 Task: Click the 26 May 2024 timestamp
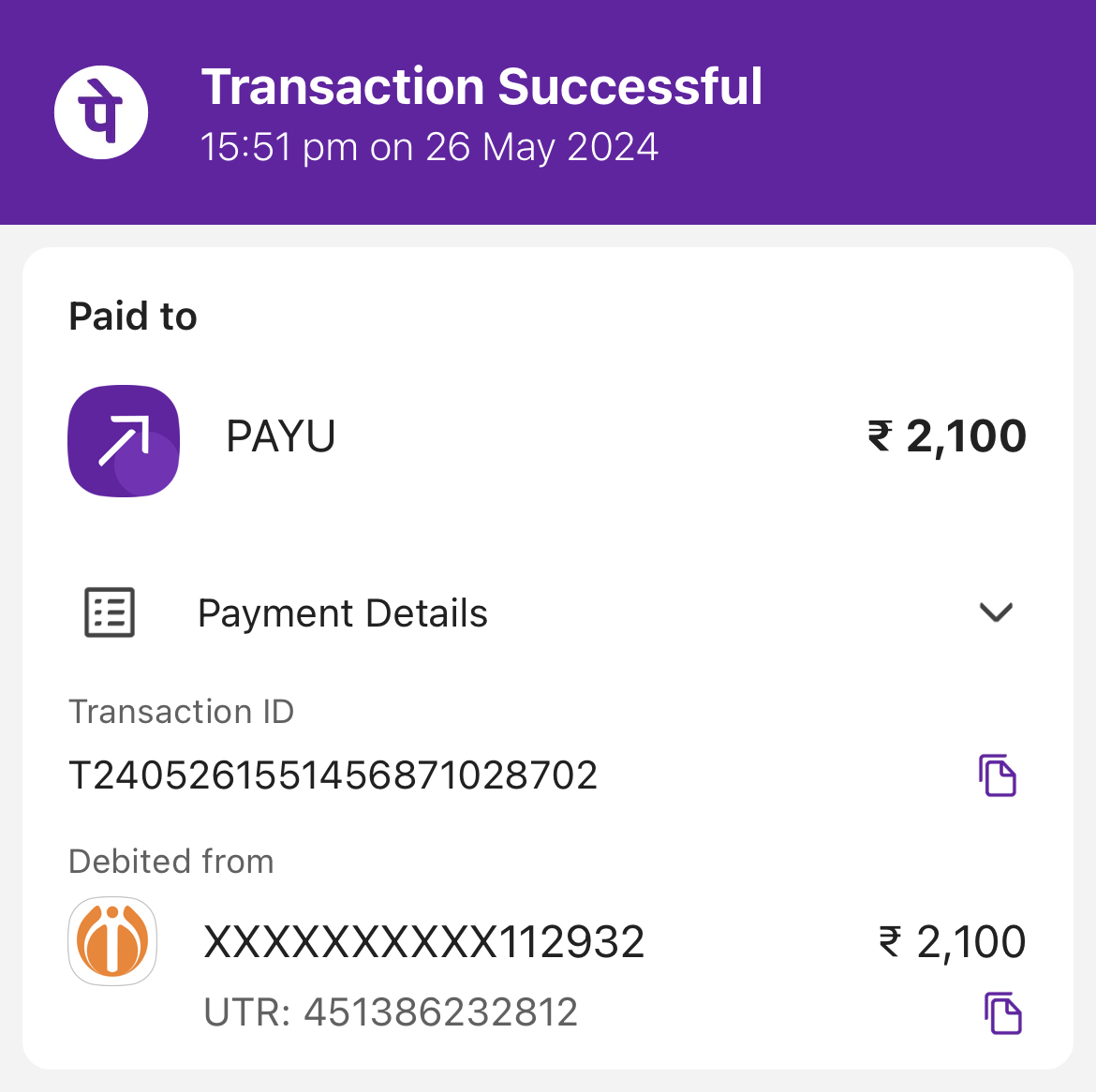click(x=429, y=147)
